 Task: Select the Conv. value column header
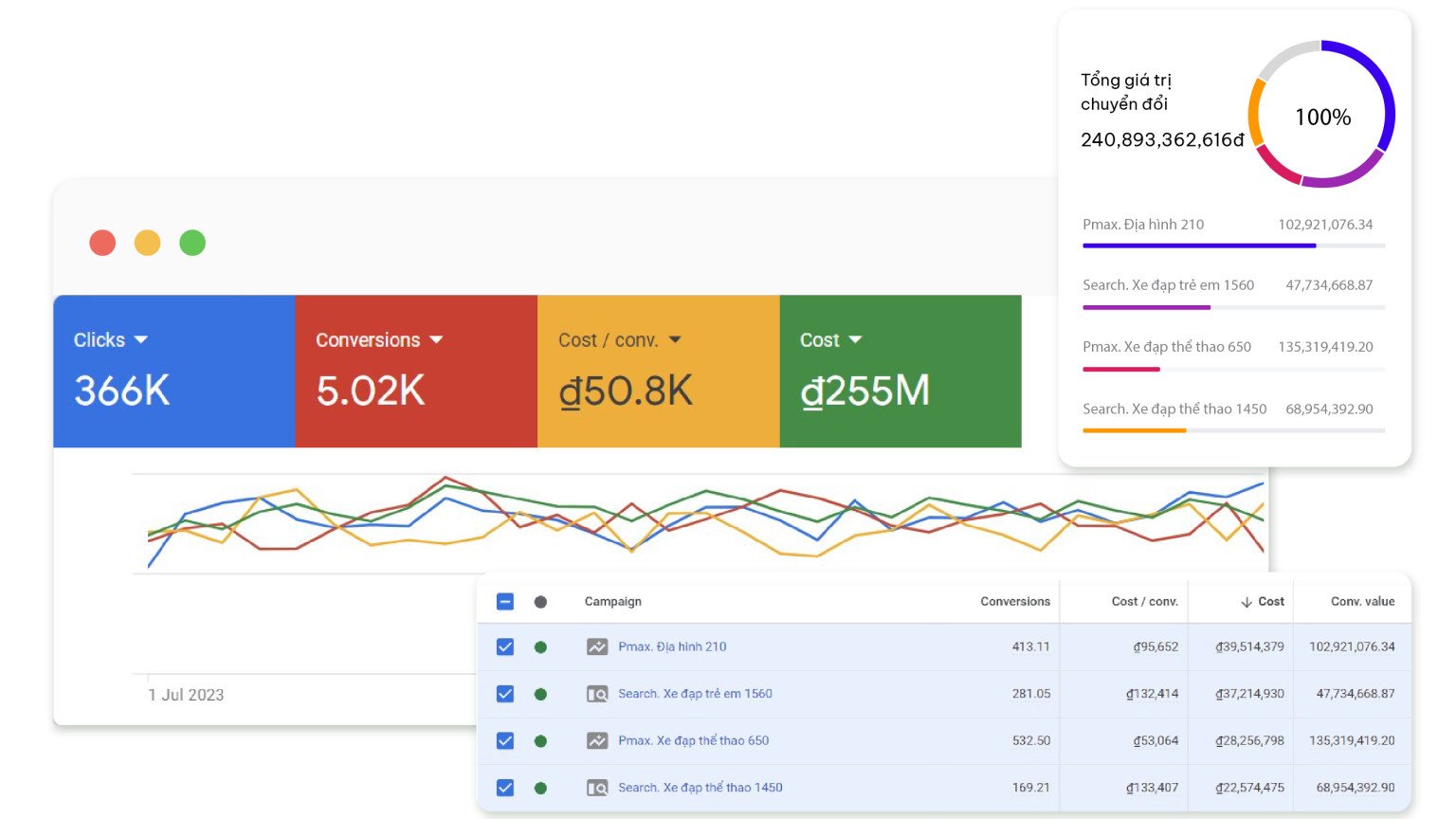(x=1362, y=602)
